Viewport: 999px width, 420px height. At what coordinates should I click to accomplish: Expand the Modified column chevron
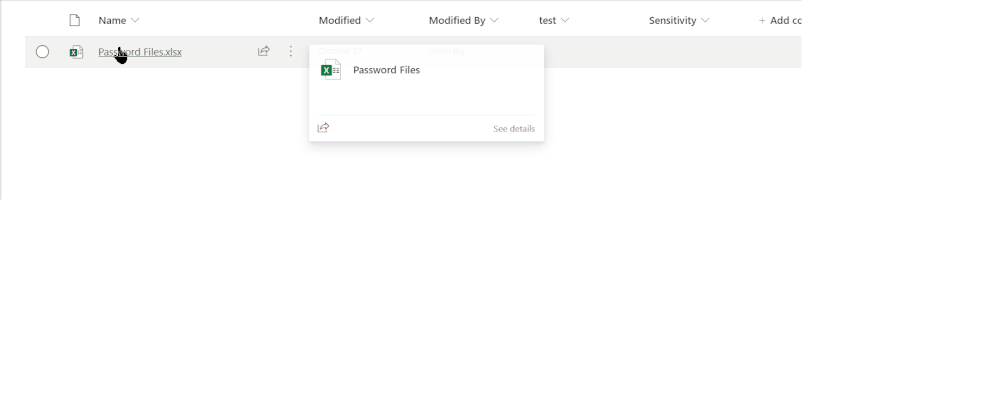click(x=370, y=20)
